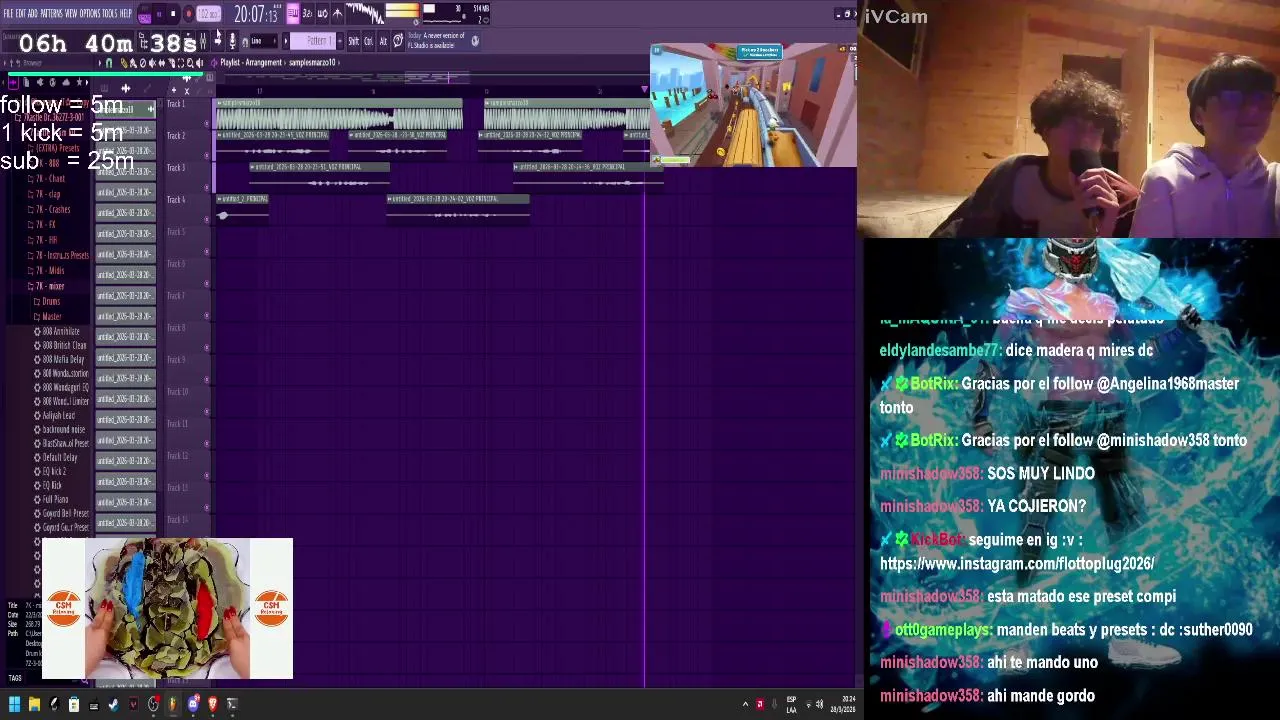Screen dimensions: 1280x720
Task: Open File Explorer from taskbar
Action: 34,704
